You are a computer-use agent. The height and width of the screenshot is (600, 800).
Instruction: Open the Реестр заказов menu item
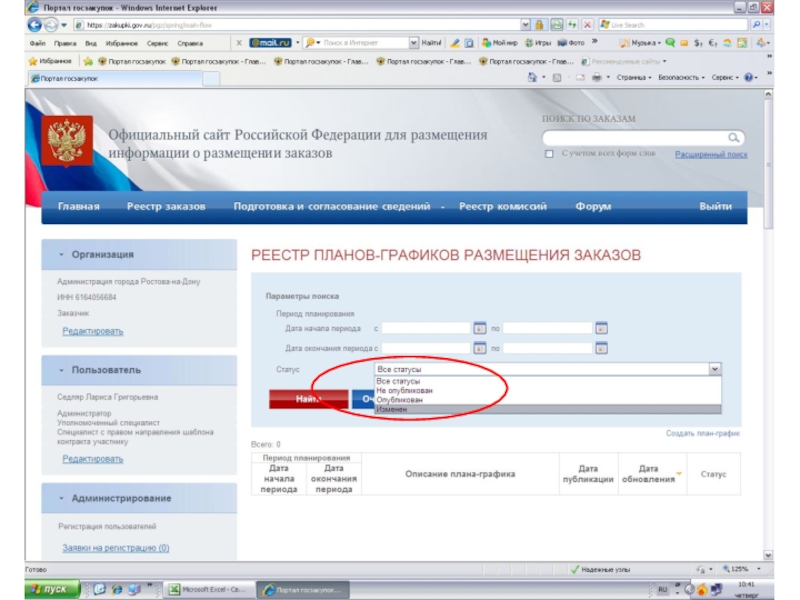[166, 207]
